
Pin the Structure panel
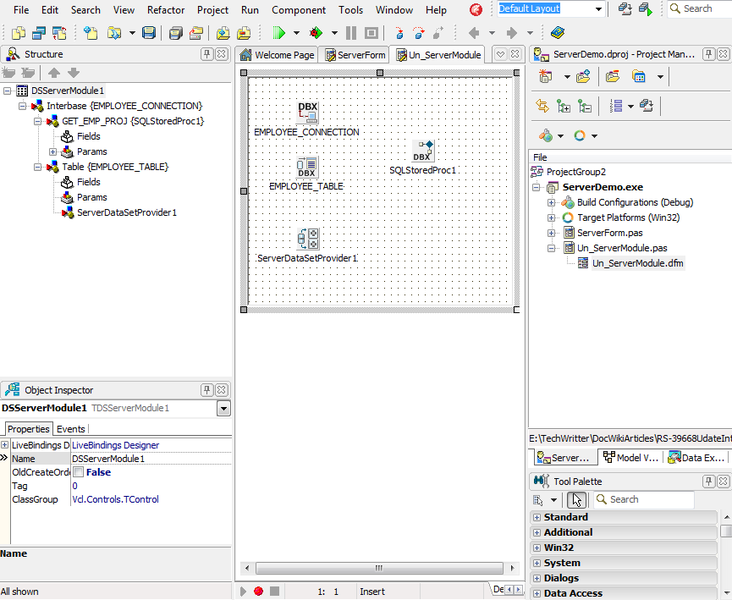[207, 54]
